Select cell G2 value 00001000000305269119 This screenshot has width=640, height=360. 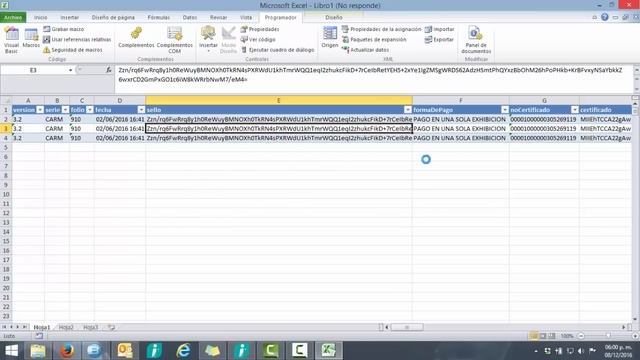[544, 119]
